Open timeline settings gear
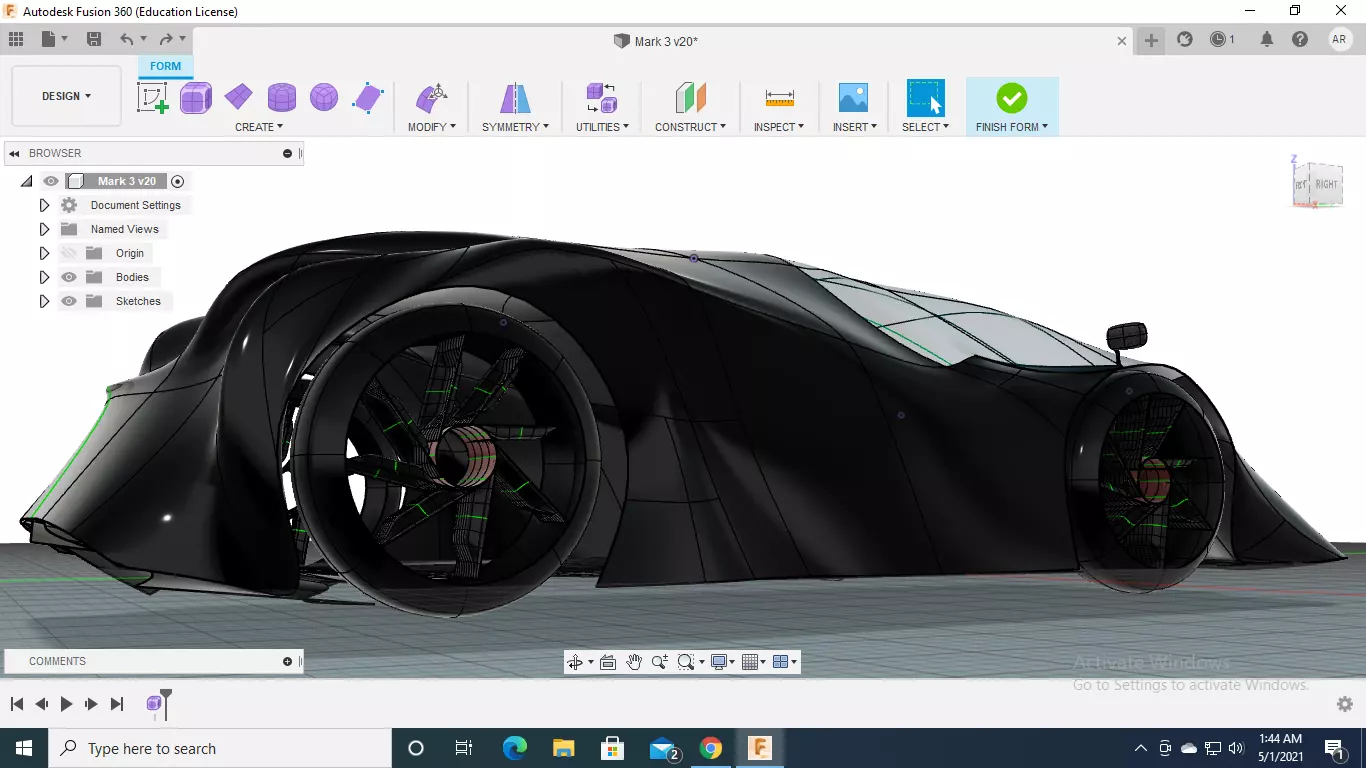1366x768 pixels. click(1345, 704)
